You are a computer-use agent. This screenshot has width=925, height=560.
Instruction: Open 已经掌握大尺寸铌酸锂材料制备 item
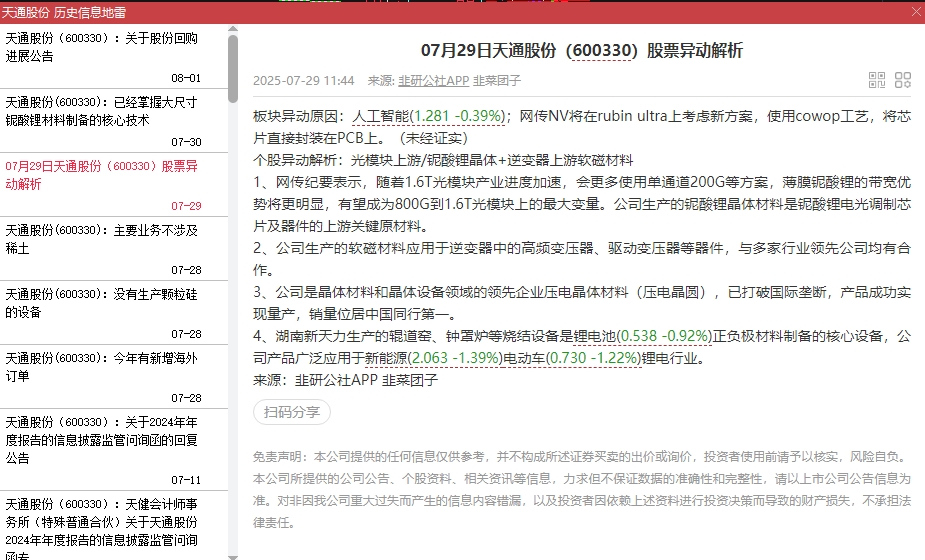tap(114, 121)
